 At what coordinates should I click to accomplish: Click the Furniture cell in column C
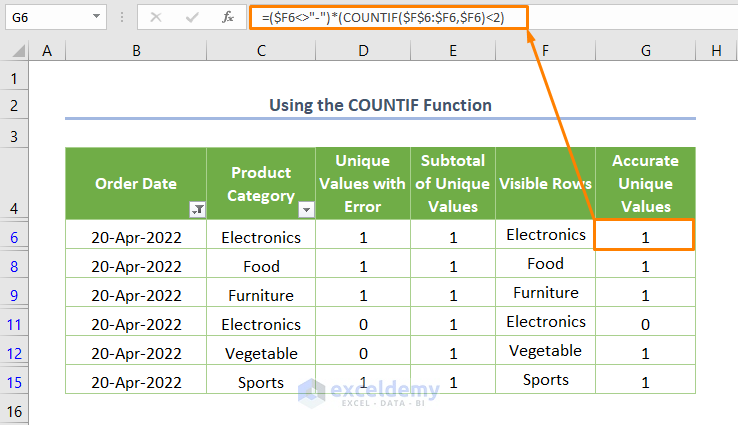(x=260, y=295)
